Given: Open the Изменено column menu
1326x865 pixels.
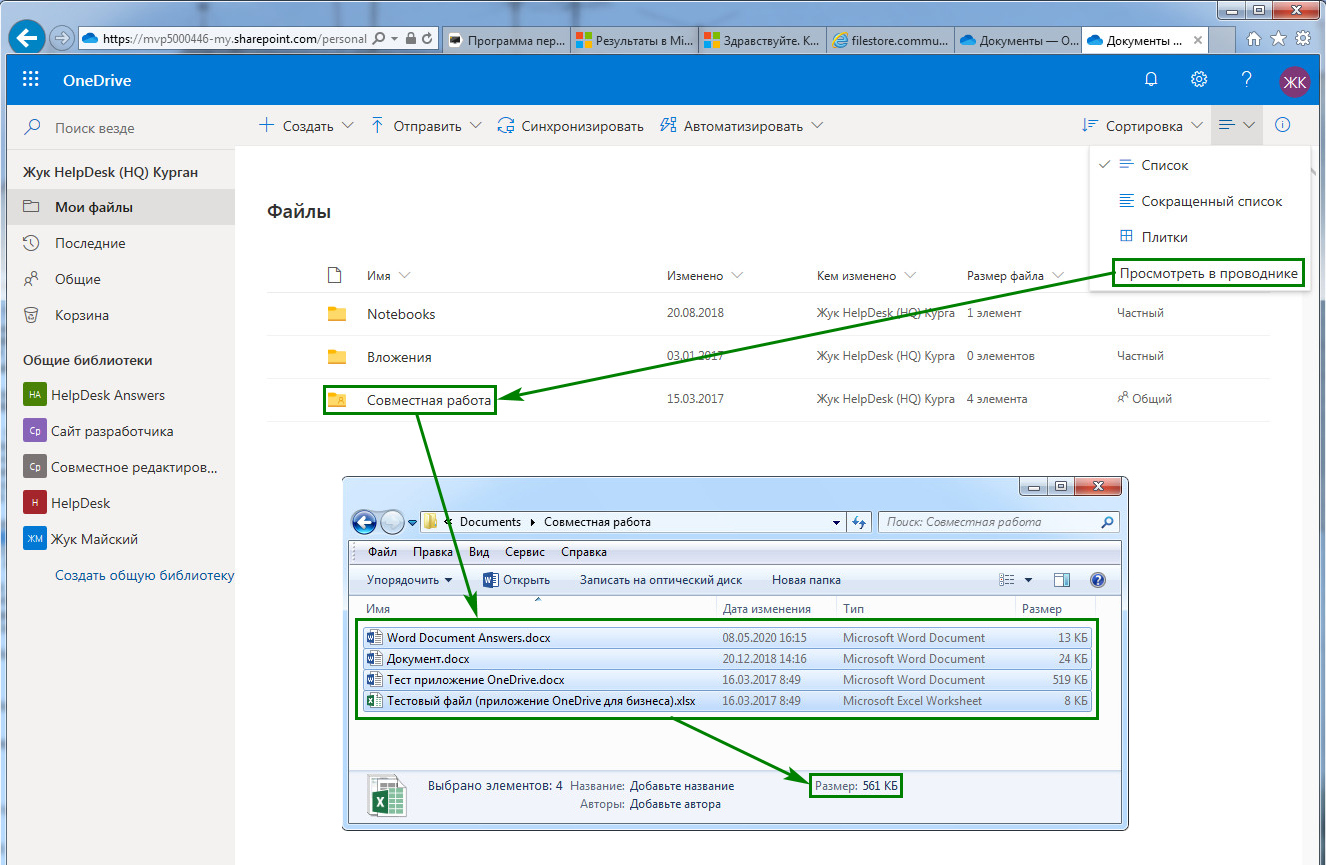Looking at the screenshot, I should point(705,275).
